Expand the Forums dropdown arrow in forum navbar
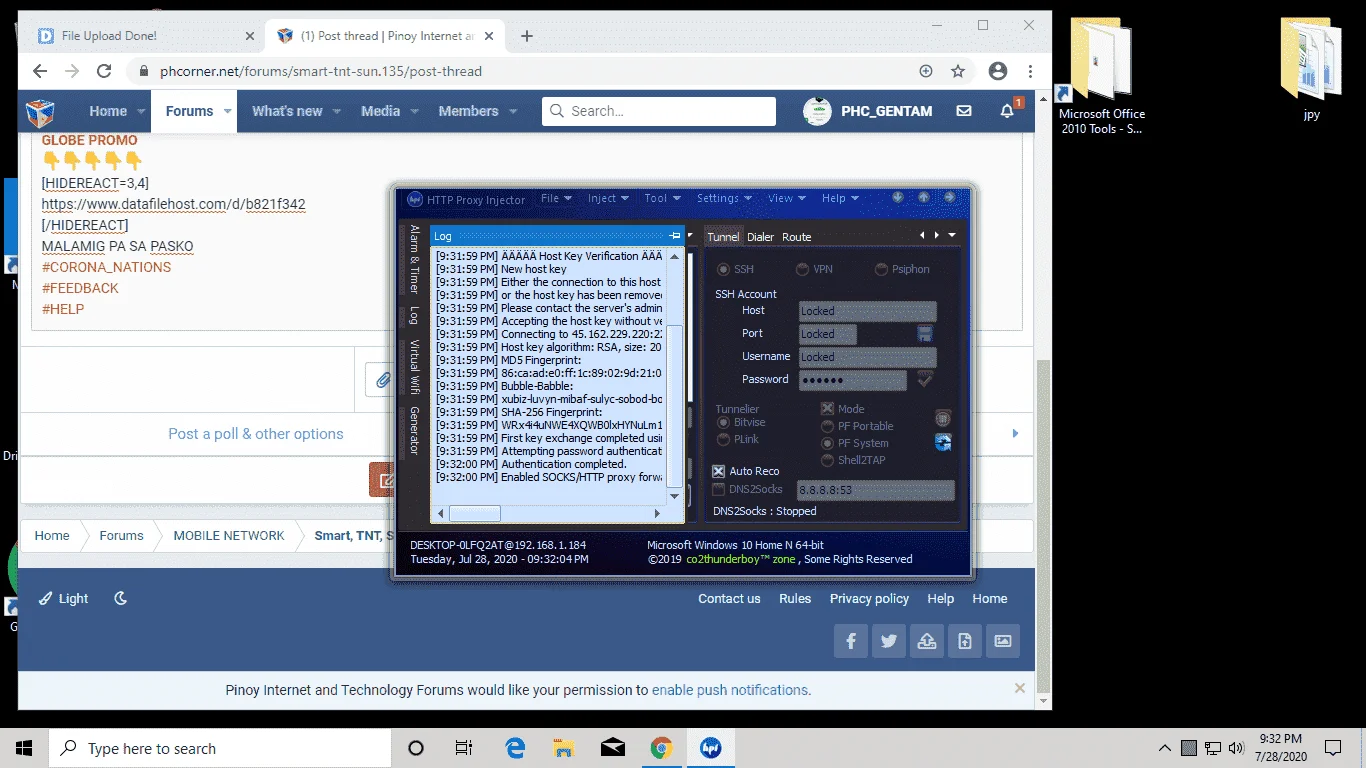1366x768 pixels. (228, 111)
